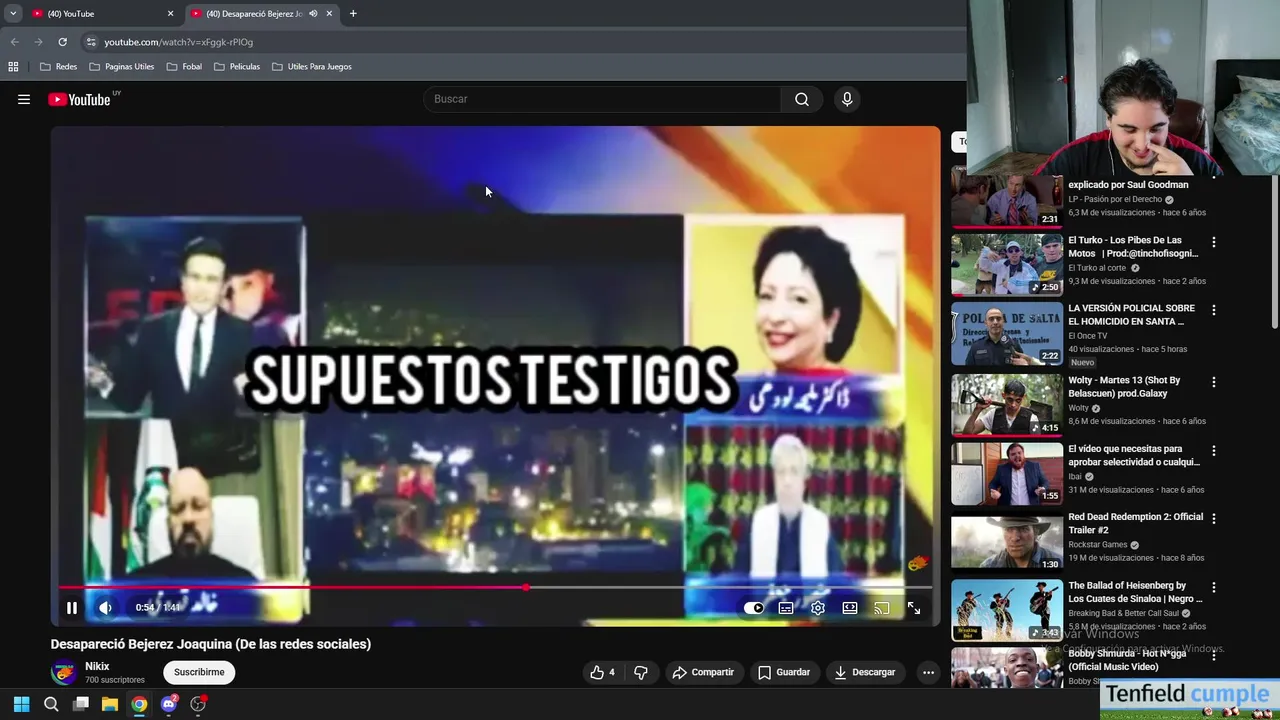Open the Compartir share dialog
This screenshot has height=720, width=1280.
click(x=703, y=672)
